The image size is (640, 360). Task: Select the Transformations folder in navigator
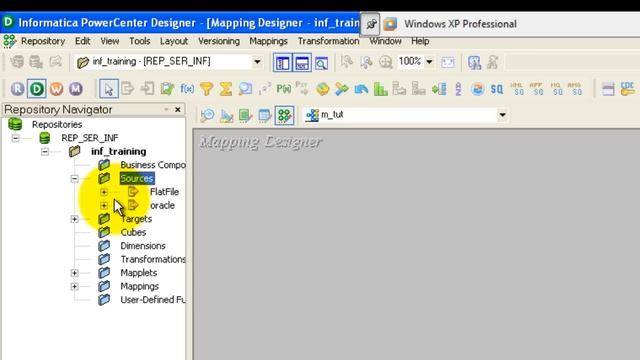click(153, 259)
